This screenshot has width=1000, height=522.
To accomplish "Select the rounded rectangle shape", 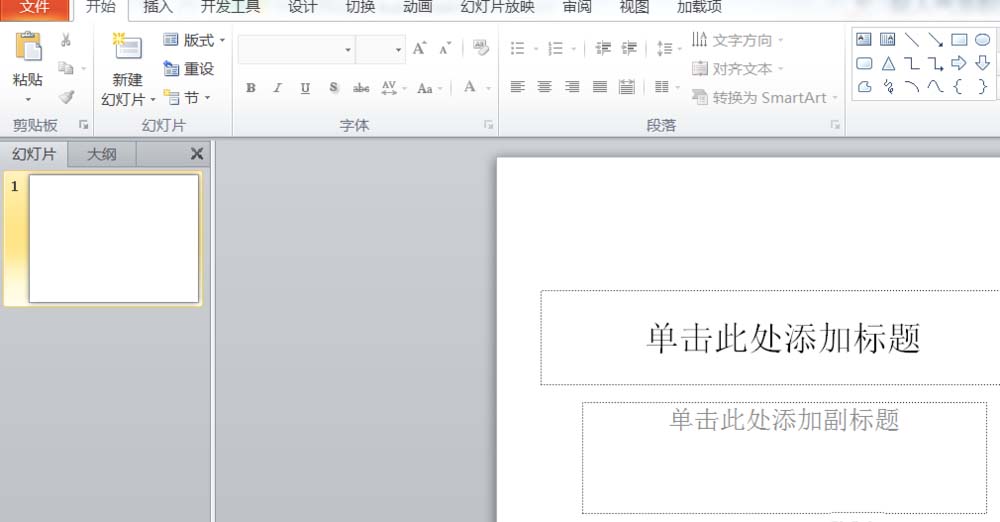I will pyautogui.click(x=864, y=63).
